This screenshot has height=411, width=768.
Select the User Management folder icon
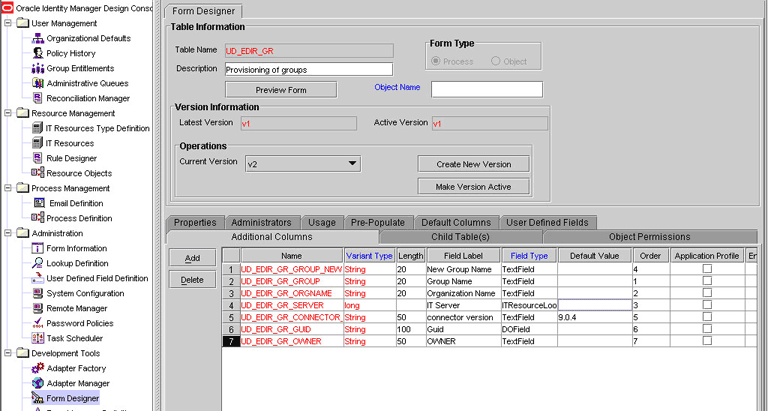coord(23,23)
